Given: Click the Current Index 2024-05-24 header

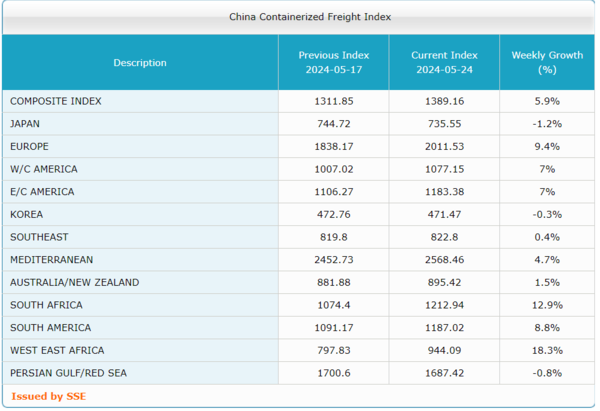Looking at the screenshot, I should click(444, 62).
